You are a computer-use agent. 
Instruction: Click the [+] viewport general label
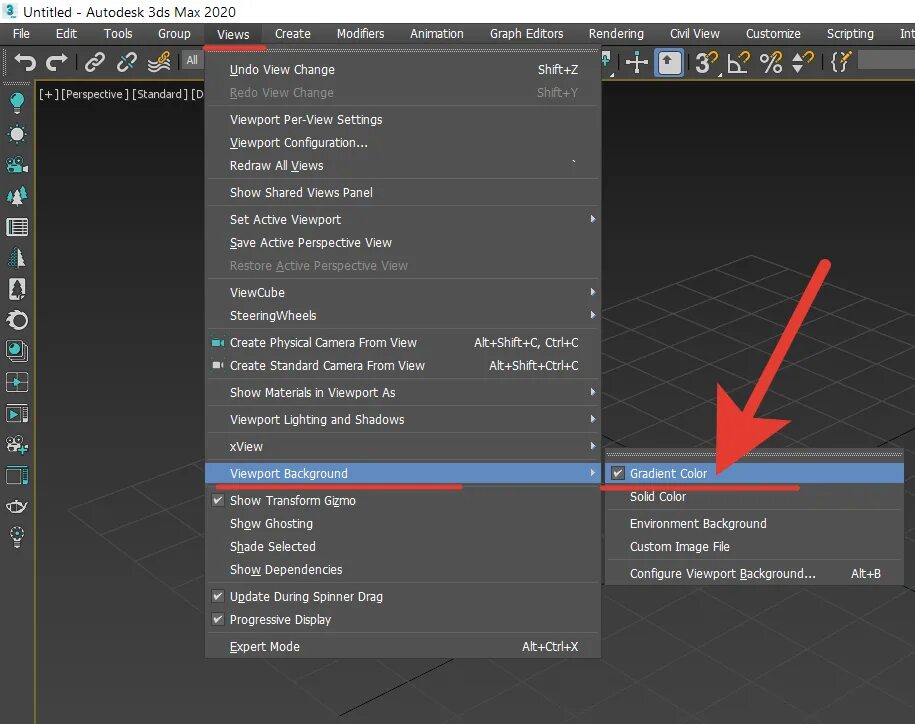[48, 94]
